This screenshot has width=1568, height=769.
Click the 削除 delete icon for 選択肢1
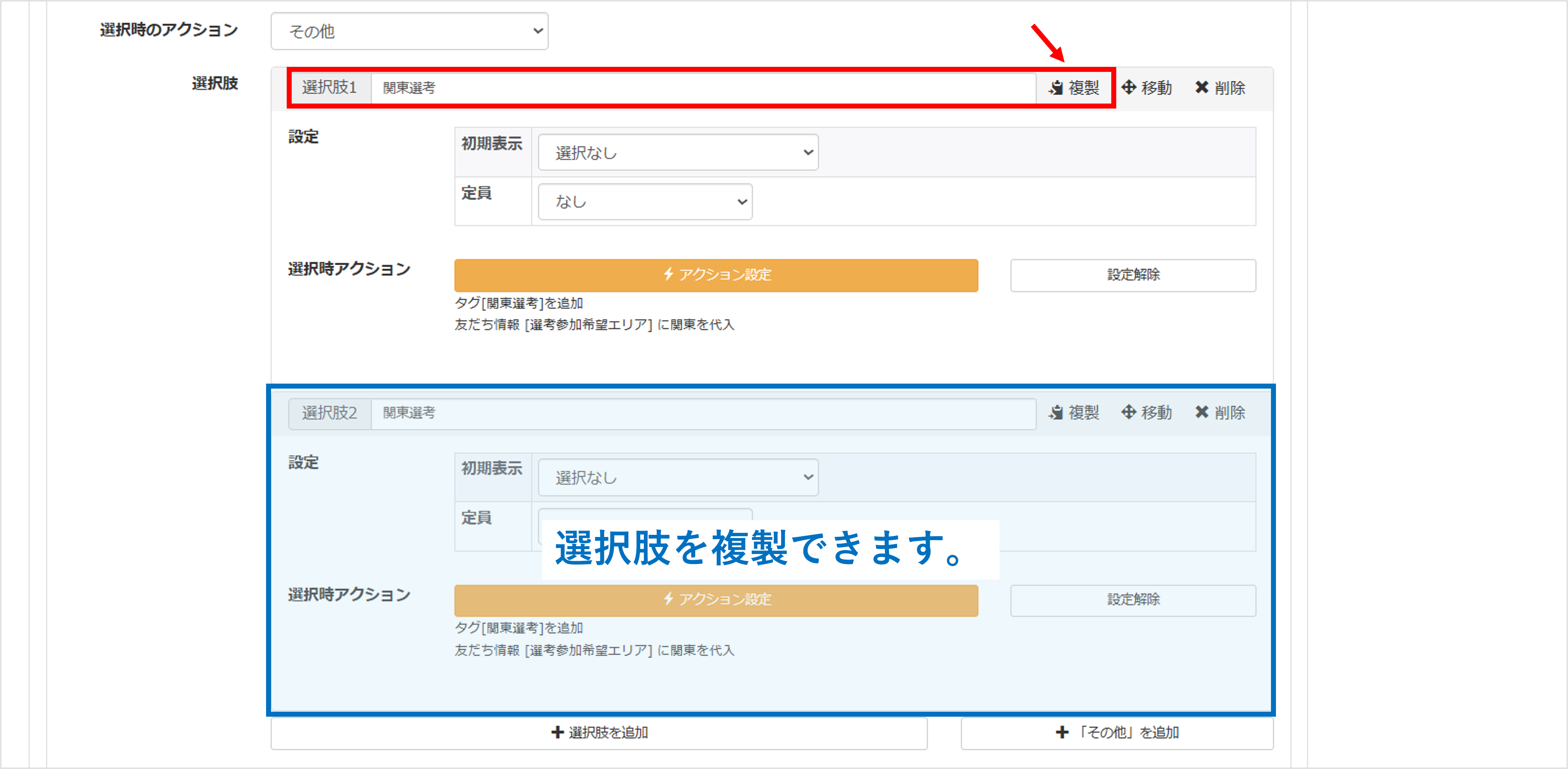[1202, 88]
